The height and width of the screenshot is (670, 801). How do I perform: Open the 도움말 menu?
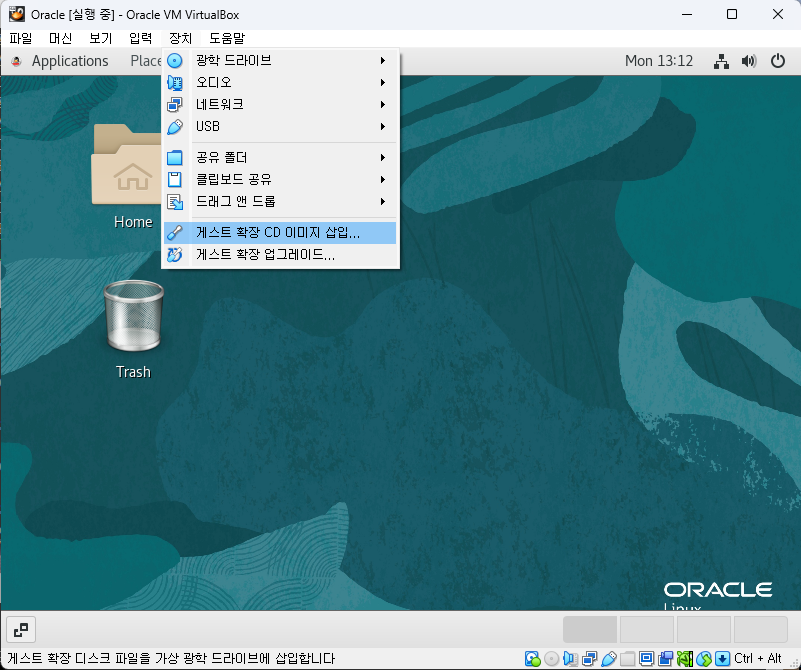(x=227, y=38)
